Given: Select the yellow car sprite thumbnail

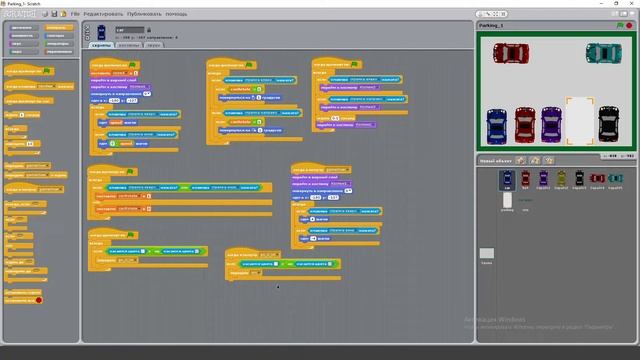Looking at the screenshot, I should point(561,180).
